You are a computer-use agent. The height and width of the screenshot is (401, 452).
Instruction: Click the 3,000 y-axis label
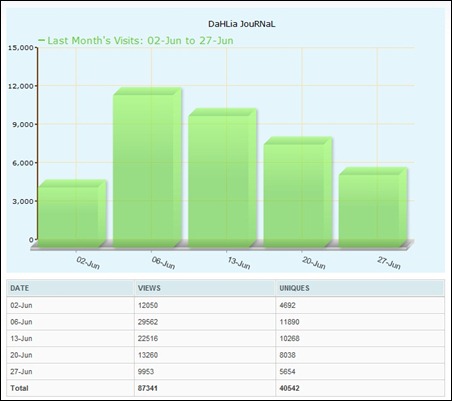[x=23, y=201]
